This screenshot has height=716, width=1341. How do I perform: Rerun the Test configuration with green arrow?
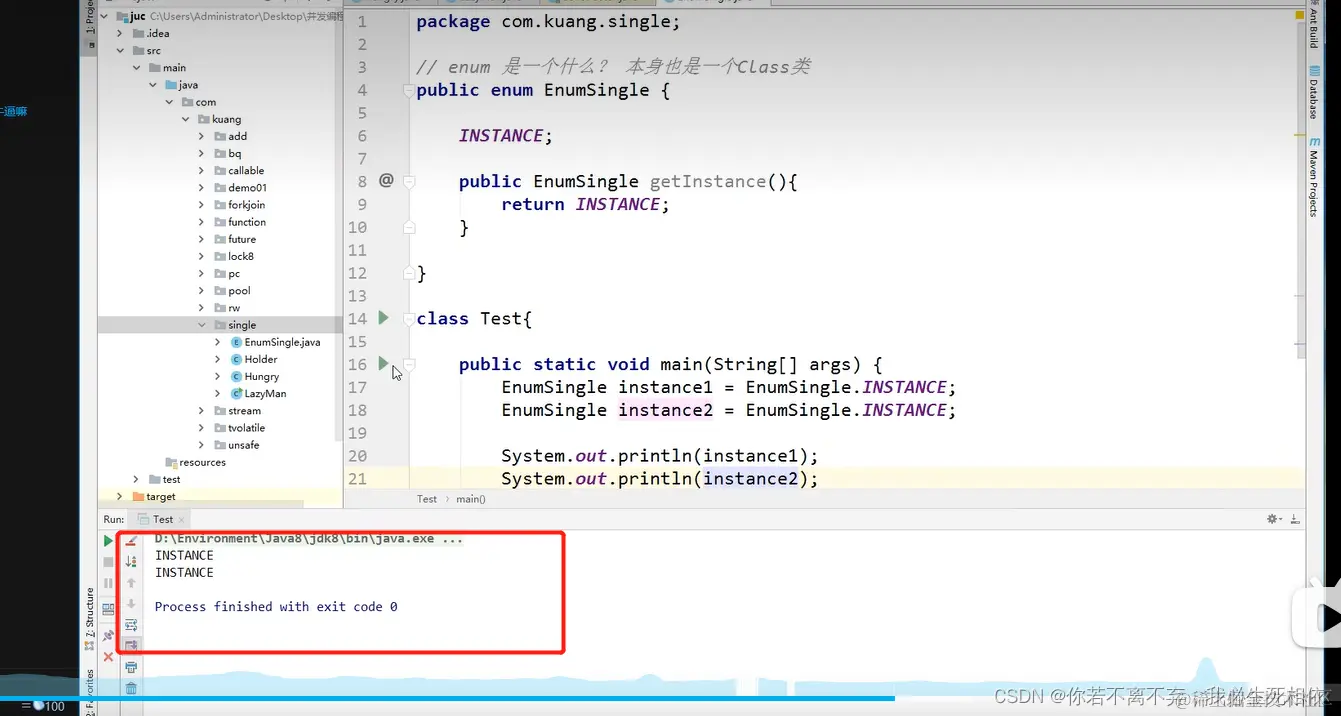pyautogui.click(x=109, y=541)
